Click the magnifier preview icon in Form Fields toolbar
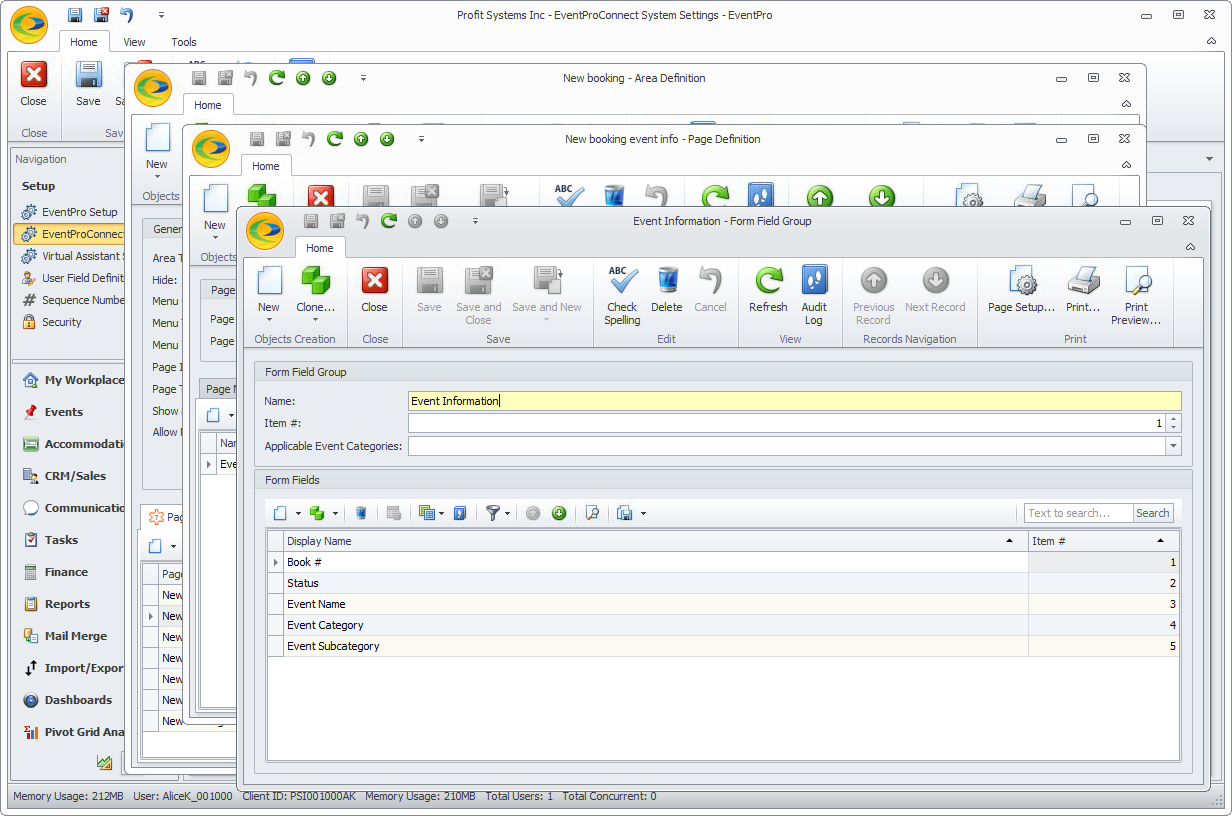 click(592, 513)
